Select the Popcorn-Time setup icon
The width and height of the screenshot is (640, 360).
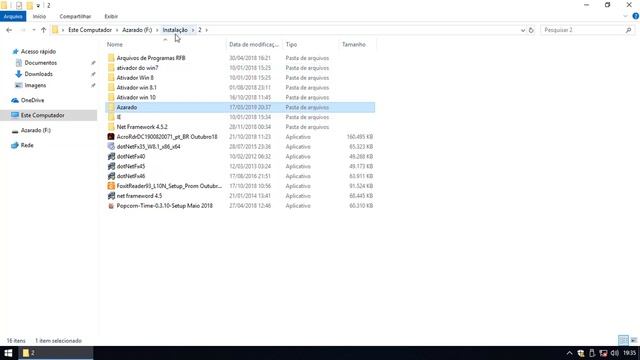(x=111, y=206)
